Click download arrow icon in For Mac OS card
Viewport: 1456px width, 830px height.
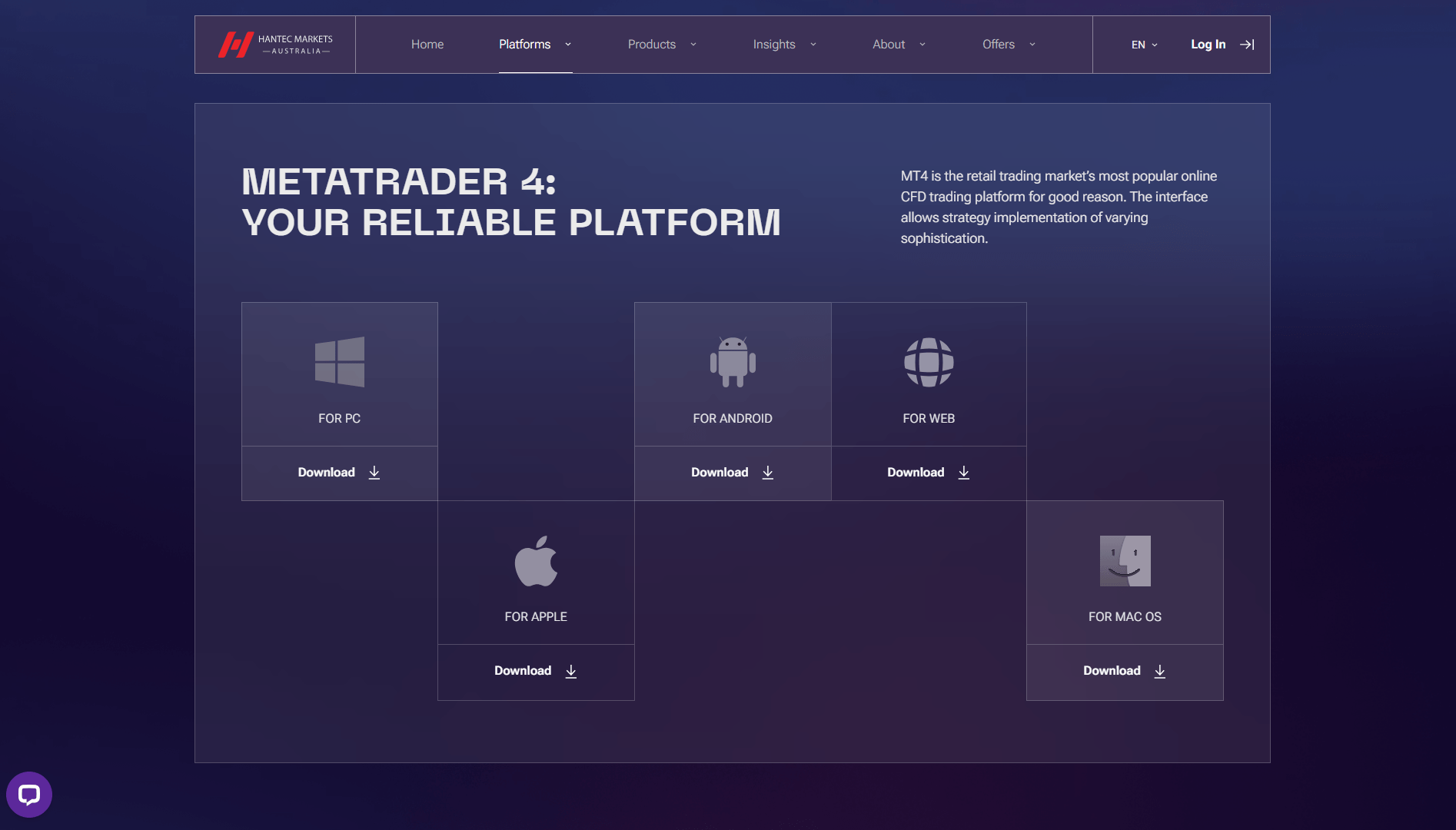click(x=1159, y=671)
